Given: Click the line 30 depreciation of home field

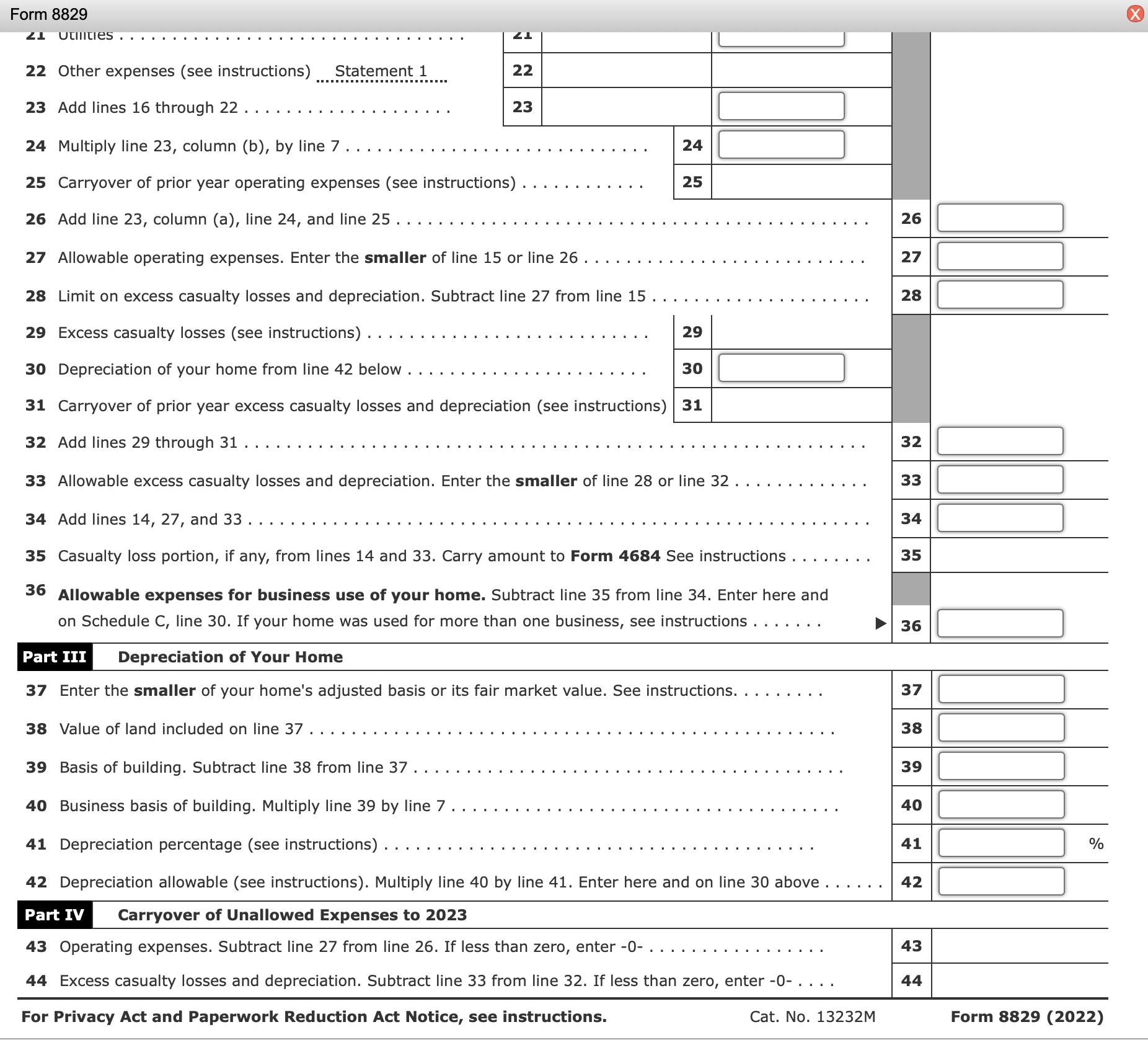Looking at the screenshot, I should pyautogui.click(x=781, y=368).
